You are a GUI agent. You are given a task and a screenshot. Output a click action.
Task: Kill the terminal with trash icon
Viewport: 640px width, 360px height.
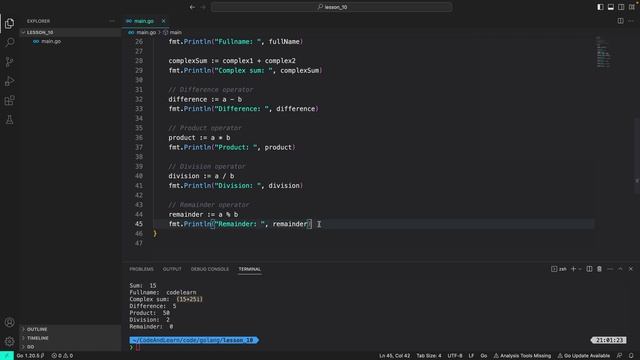(x=599, y=269)
